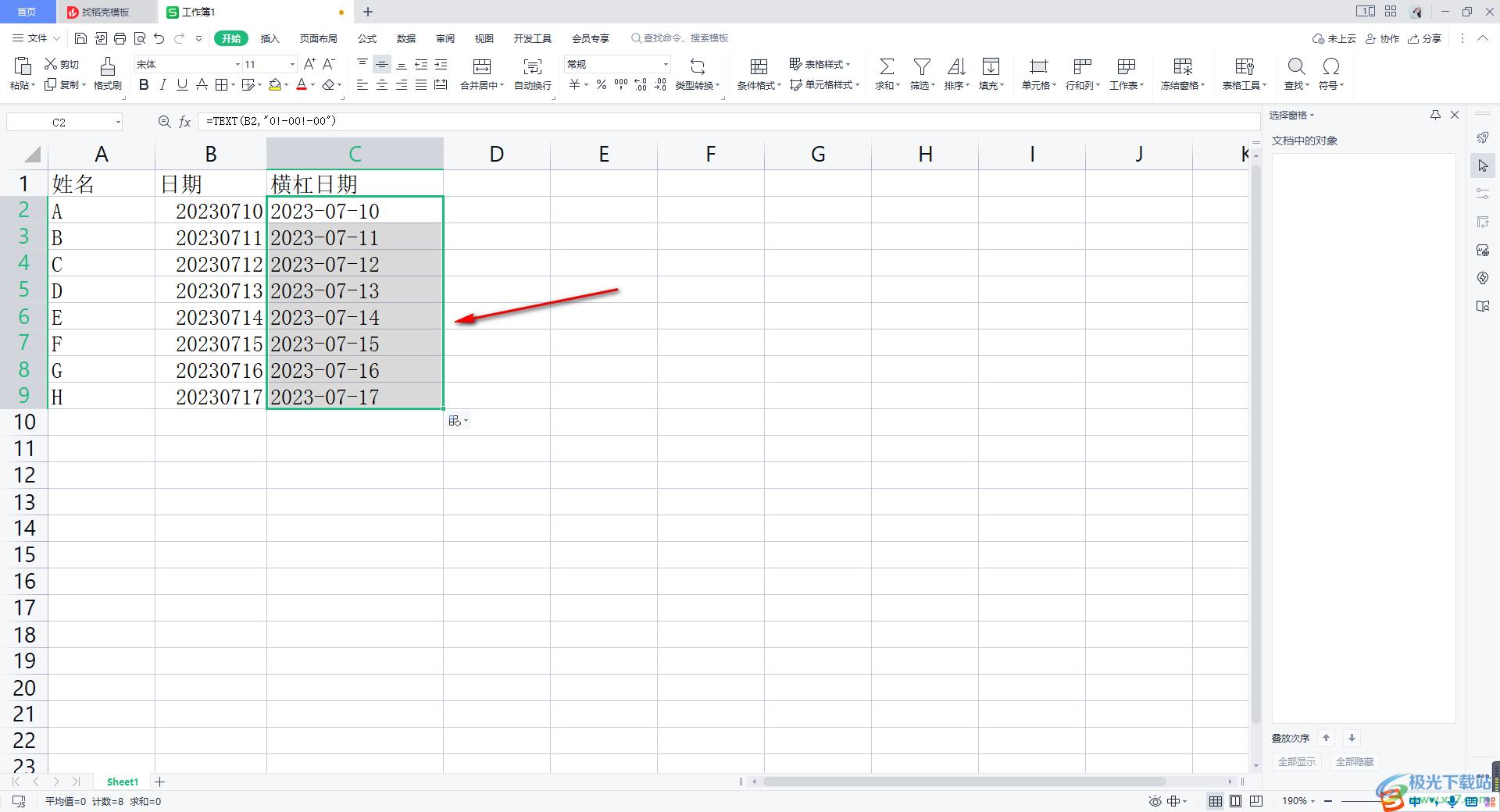Click the add new sheet plus button
Viewport: 1500px width, 812px height.
pos(159,782)
